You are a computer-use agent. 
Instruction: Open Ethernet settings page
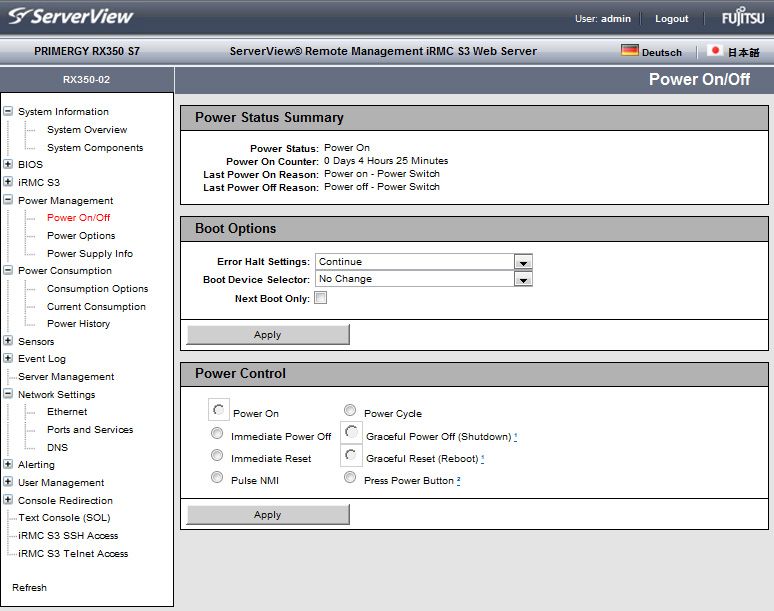pyautogui.click(x=67, y=412)
